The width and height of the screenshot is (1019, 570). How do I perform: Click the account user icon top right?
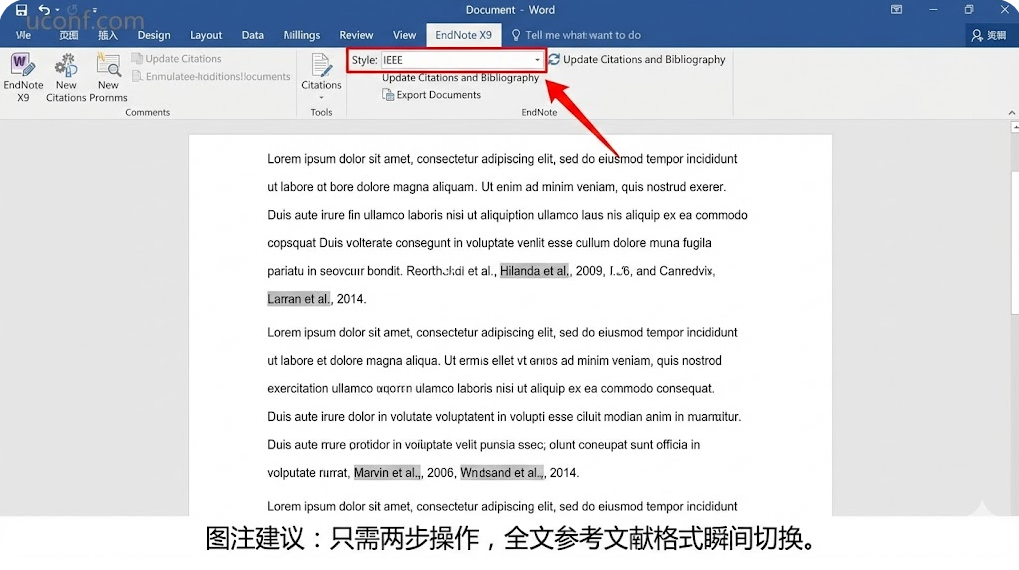978,35
